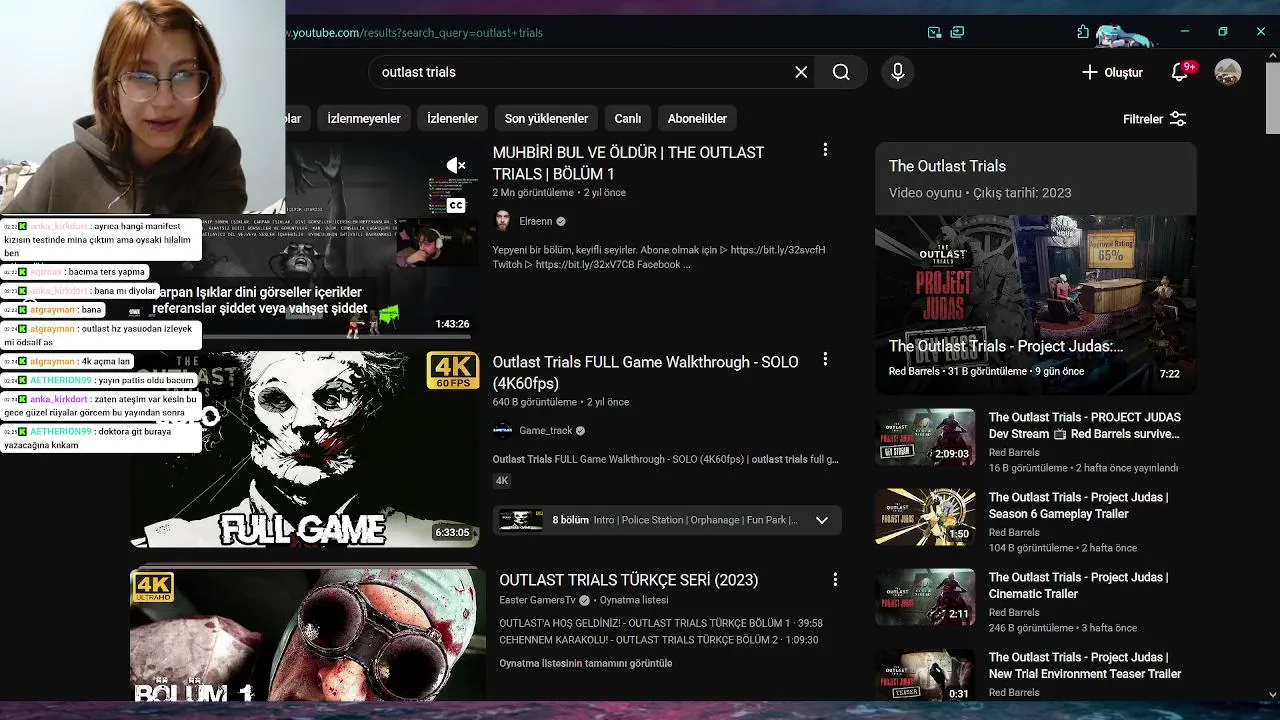Open the FULL GAME walkthrough thumbnail

[305, 450]
